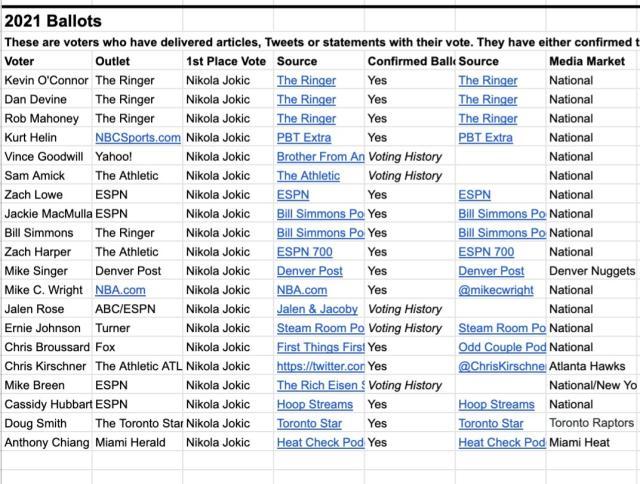Click the Toronto Raptors cell
This screenshot has height=484, width=640.
[x=591, y=423]
